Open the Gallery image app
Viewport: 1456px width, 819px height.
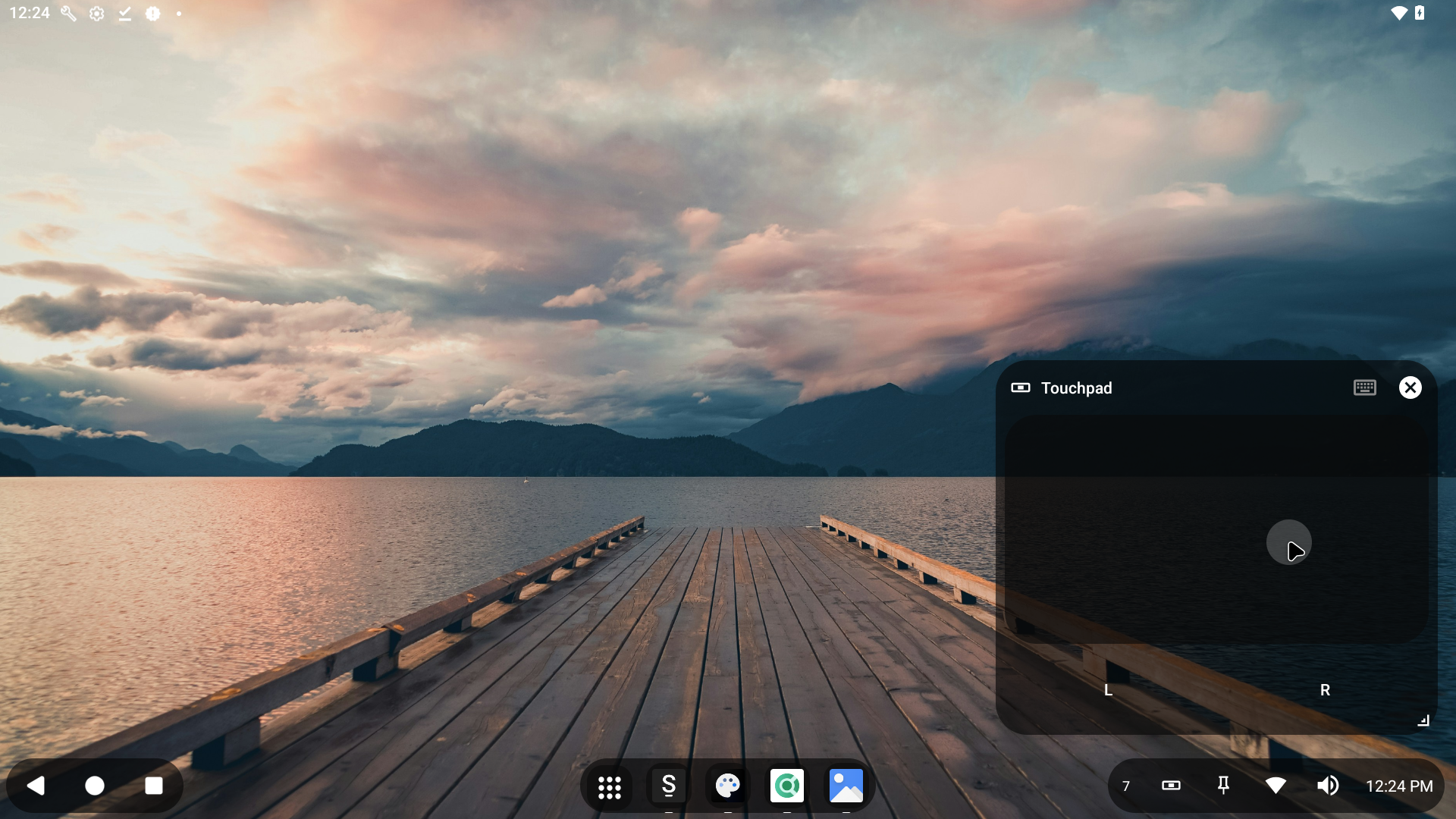pos(846,786)
